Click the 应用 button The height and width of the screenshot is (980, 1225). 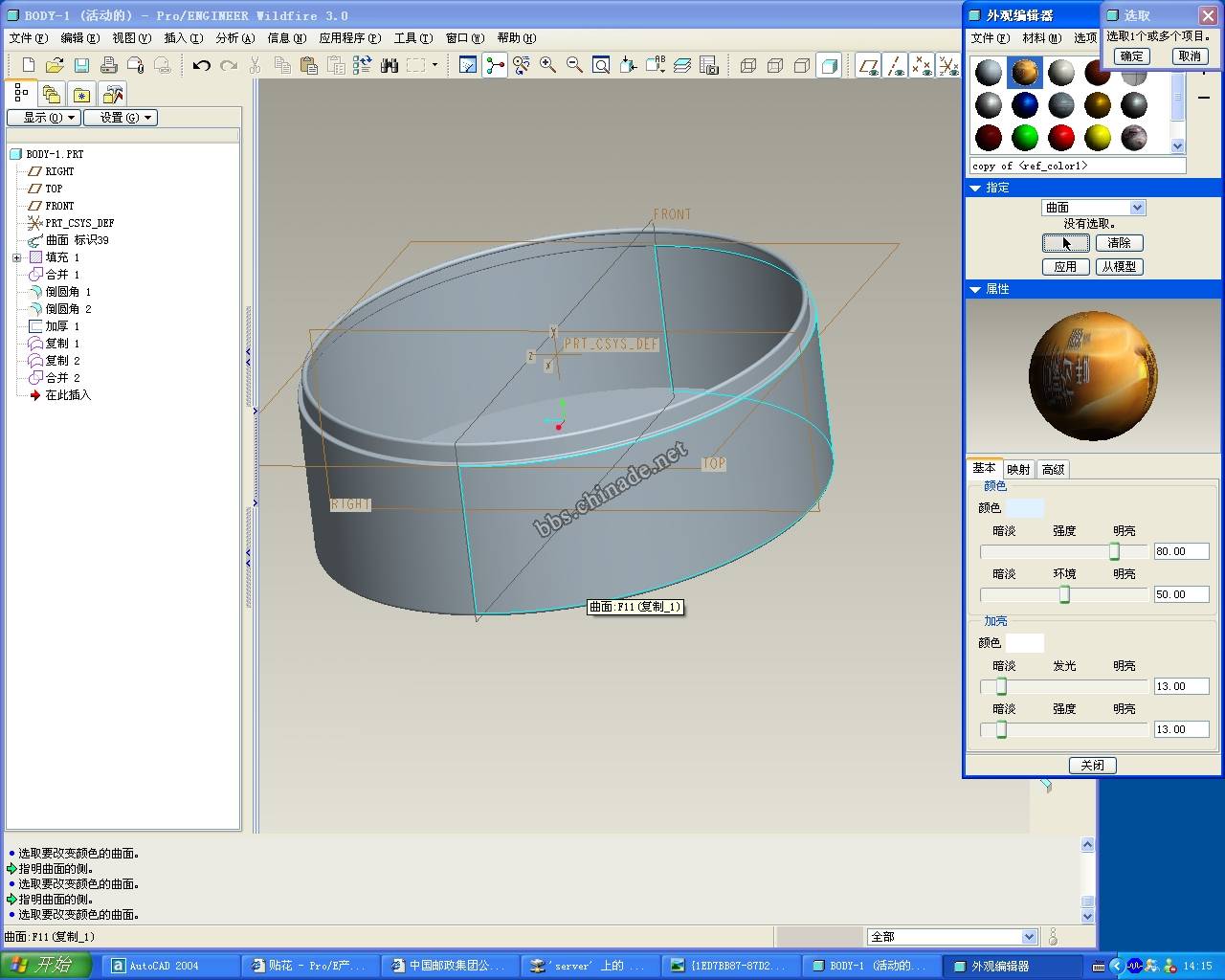click(x=1065, y=267)
